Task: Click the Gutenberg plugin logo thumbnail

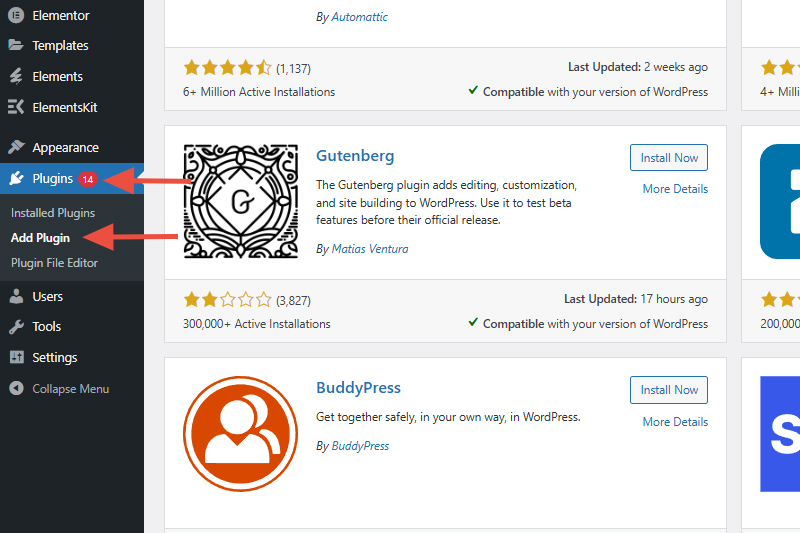Action: (x=241, y=201)
